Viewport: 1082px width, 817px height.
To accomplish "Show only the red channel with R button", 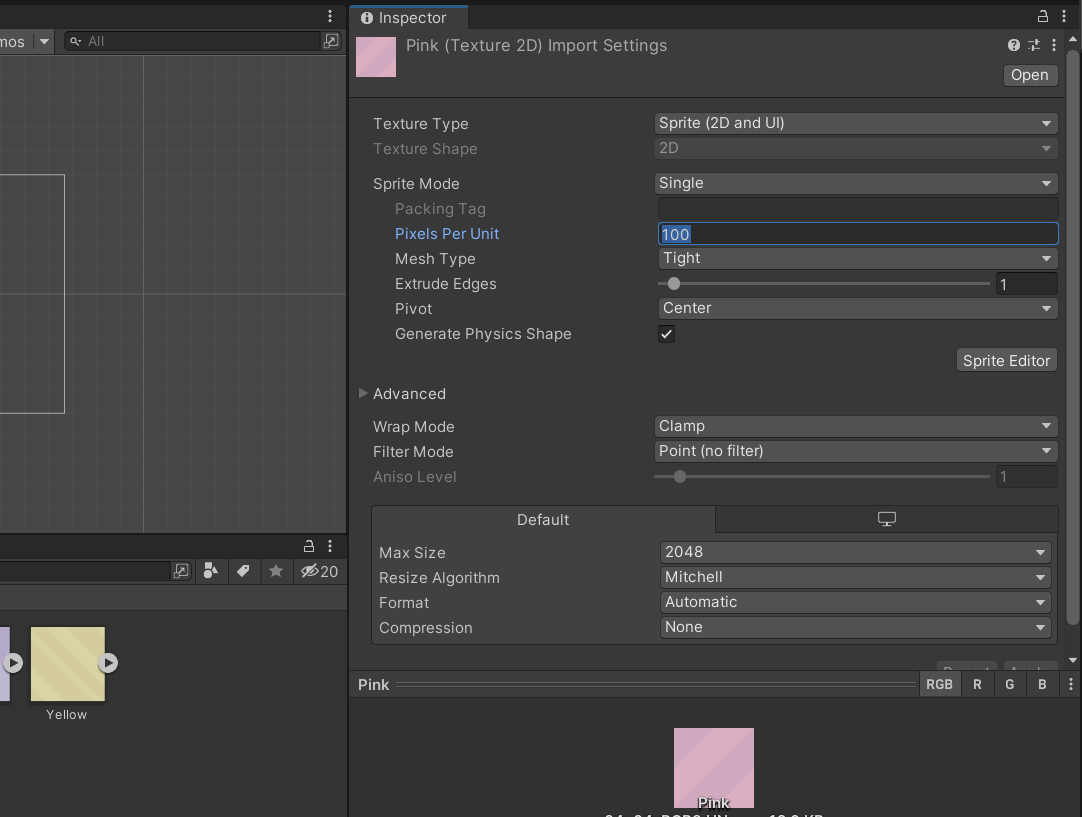I will point(977,685).
